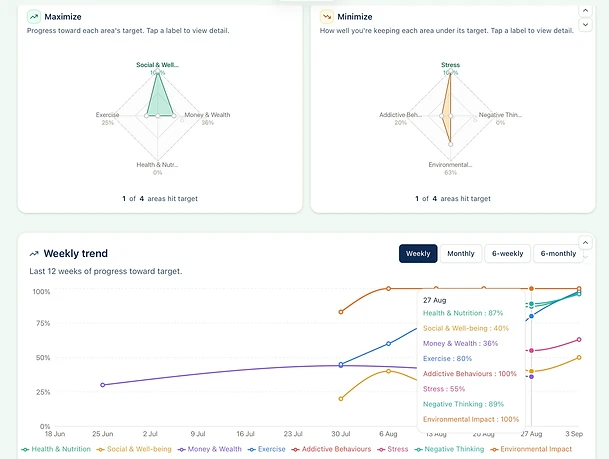Click the '3 Sep' x-axis date label
The image size is (609, 459).
574,434
